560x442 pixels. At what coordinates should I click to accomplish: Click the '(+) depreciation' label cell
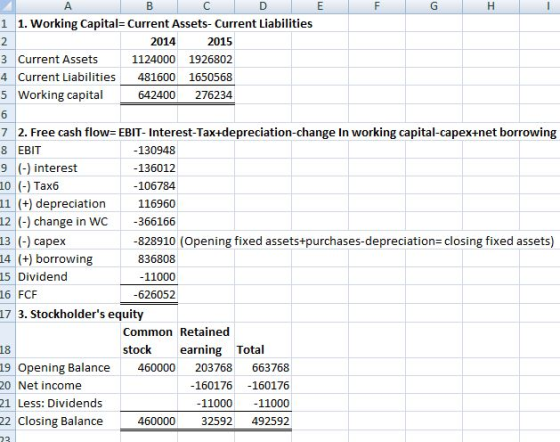68,204
